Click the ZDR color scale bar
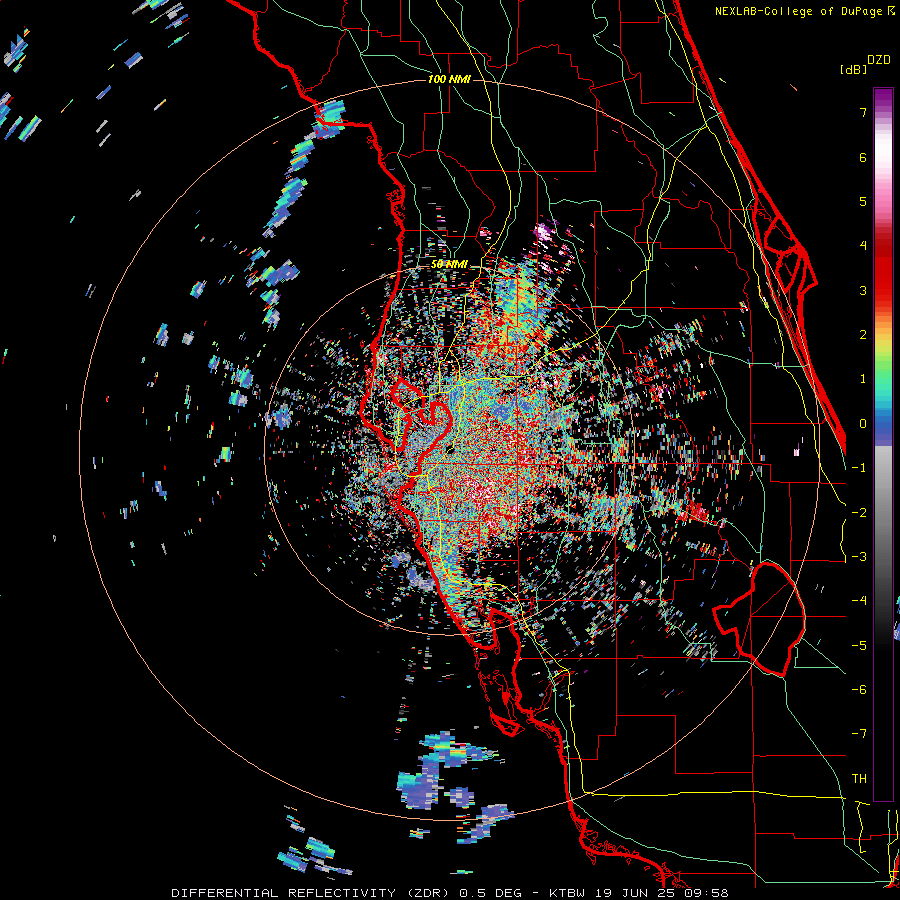Image resolution: width=900 pixels, height=900 pixels. coord(883,444)
